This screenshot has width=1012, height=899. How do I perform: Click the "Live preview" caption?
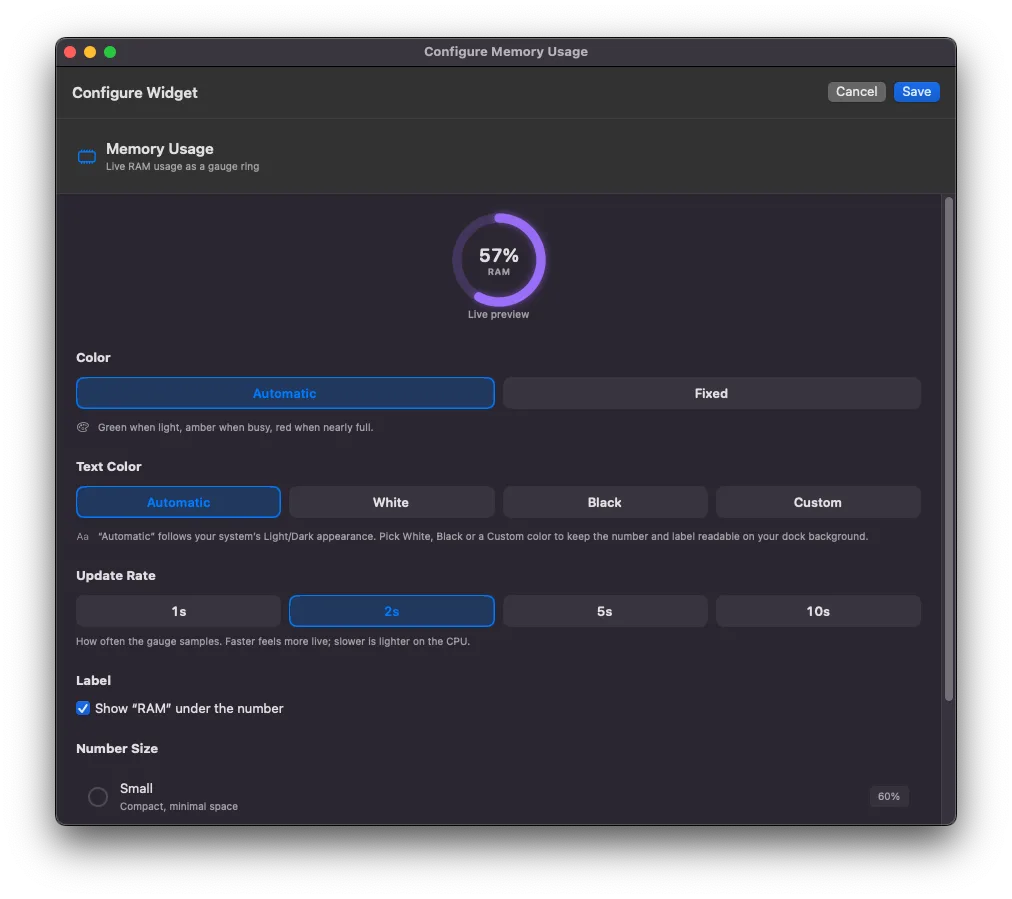pyautogui.click(x=498, y=314)
